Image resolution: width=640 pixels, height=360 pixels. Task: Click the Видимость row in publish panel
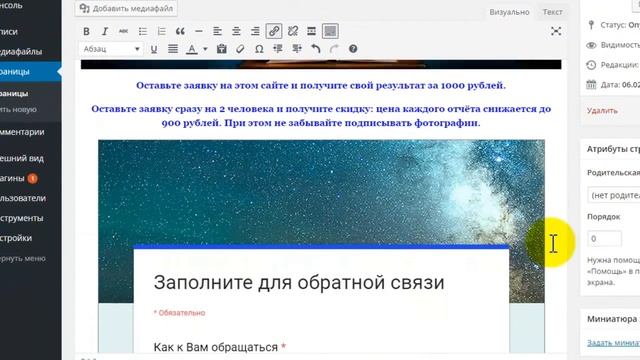coord(613,45)
